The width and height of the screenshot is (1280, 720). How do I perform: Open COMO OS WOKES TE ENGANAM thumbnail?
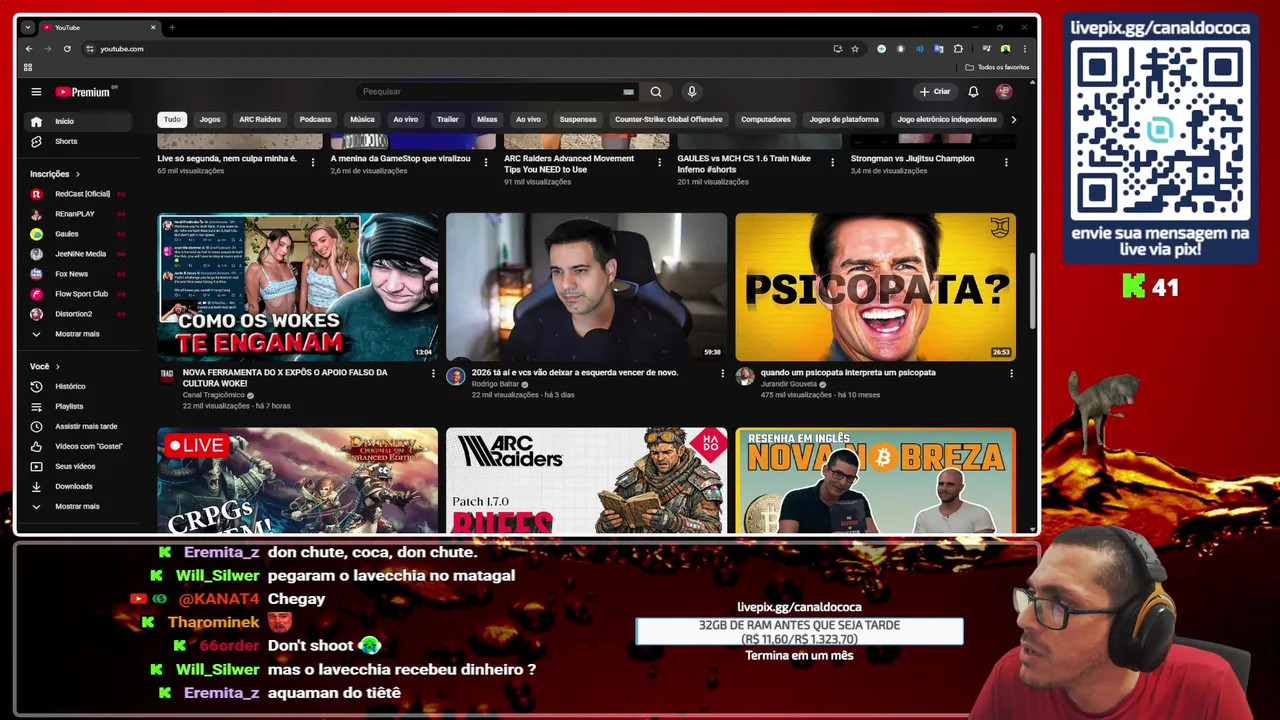[298, 287]
